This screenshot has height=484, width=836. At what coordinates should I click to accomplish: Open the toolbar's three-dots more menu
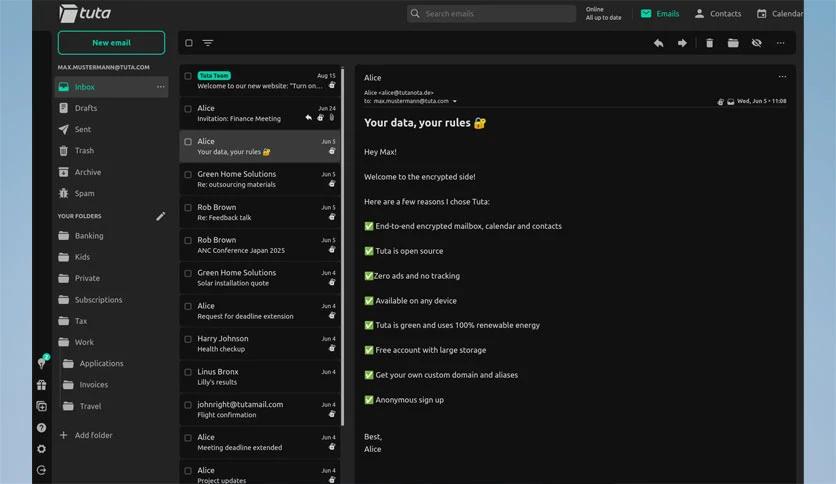[781, 43]
